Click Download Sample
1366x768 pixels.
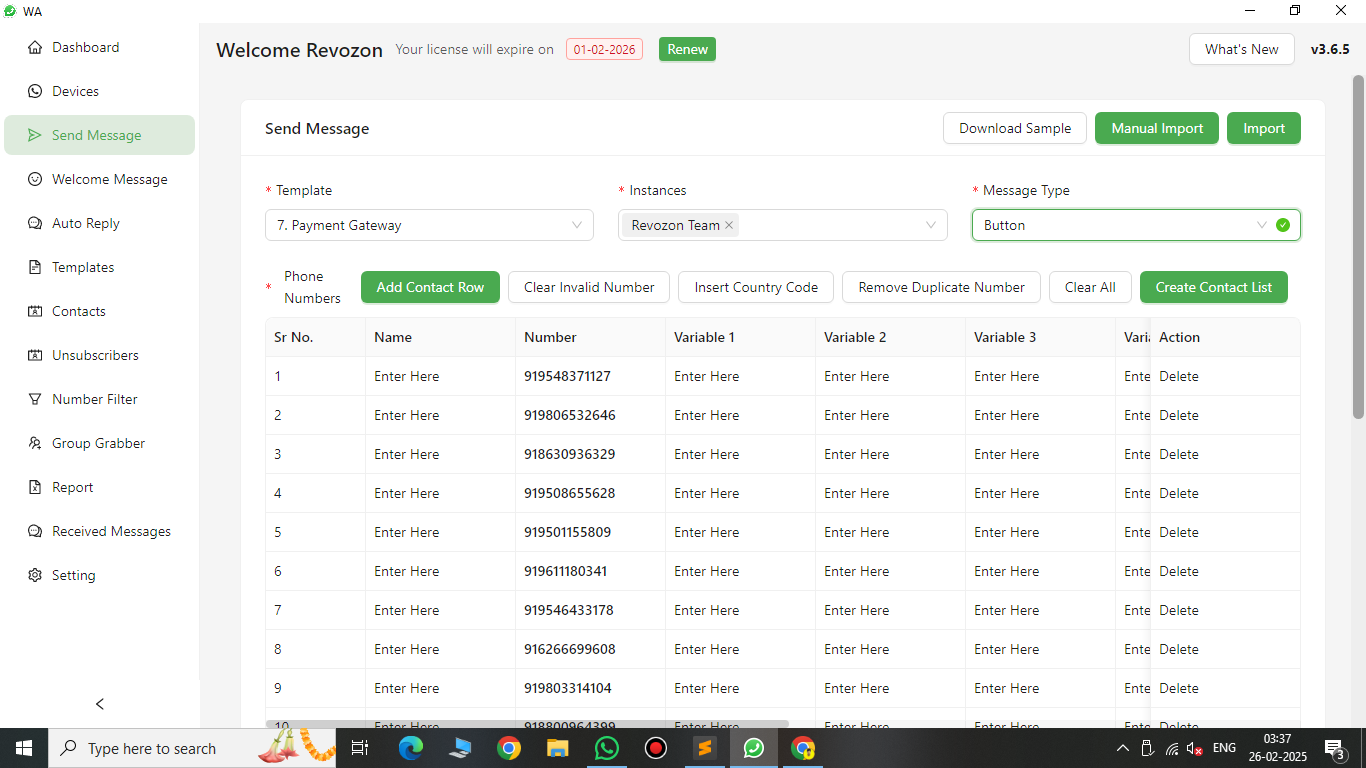coord(1015,128)
